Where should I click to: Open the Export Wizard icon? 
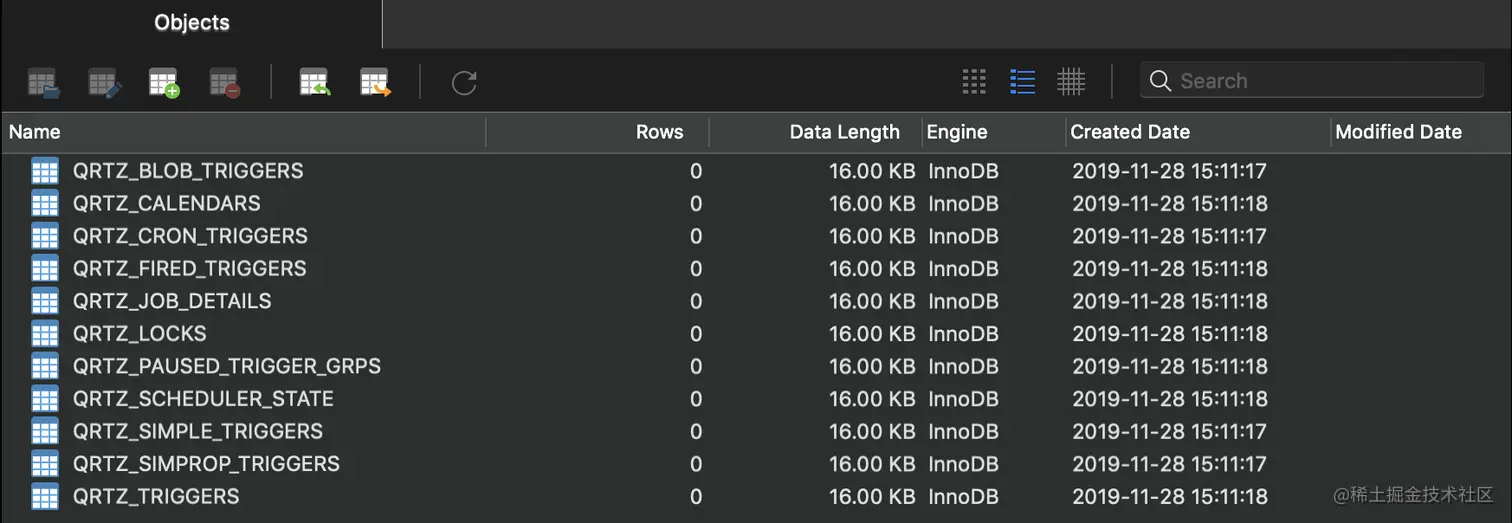[375, 82]
